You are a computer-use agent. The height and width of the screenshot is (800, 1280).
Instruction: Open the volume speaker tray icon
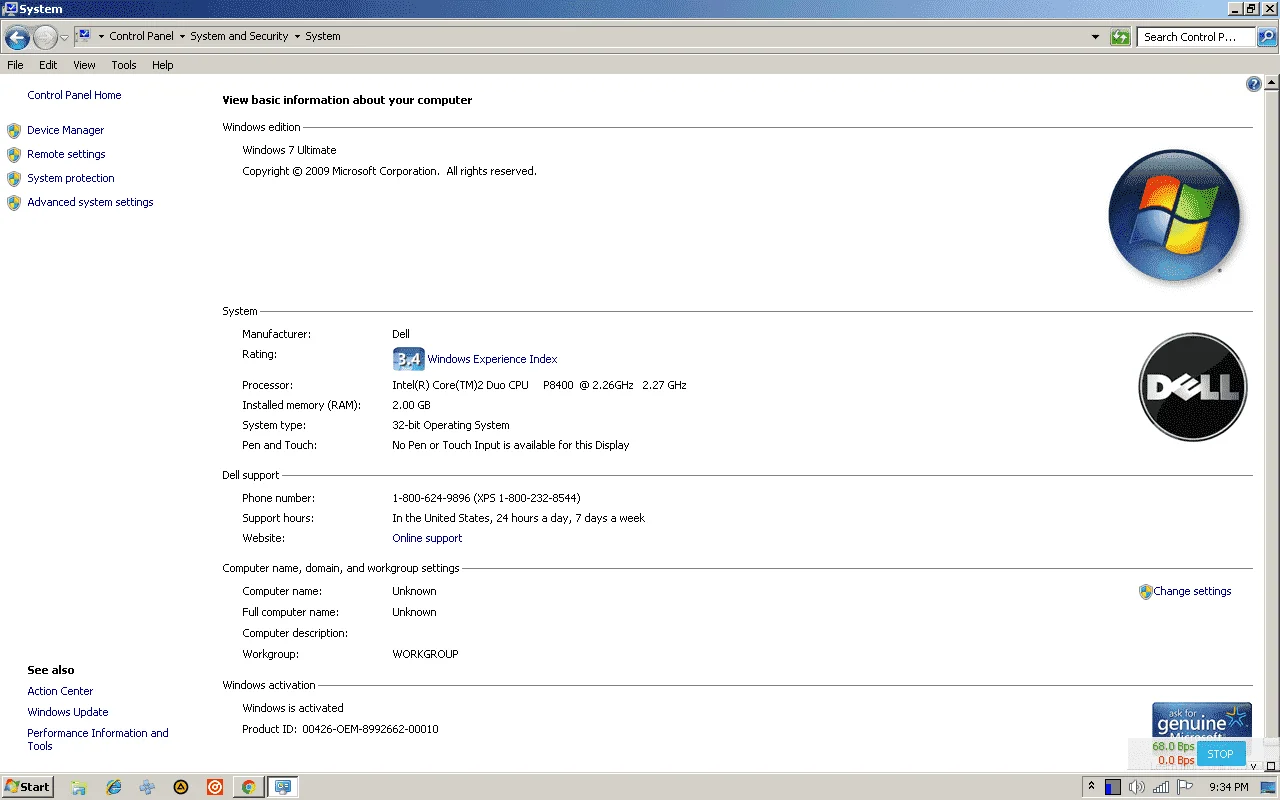pyautogui.click(x=1137, y=787)
